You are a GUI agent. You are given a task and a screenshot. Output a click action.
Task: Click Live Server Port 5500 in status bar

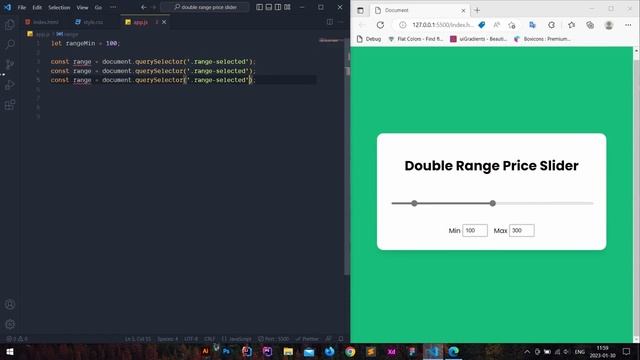click(273, 339)
